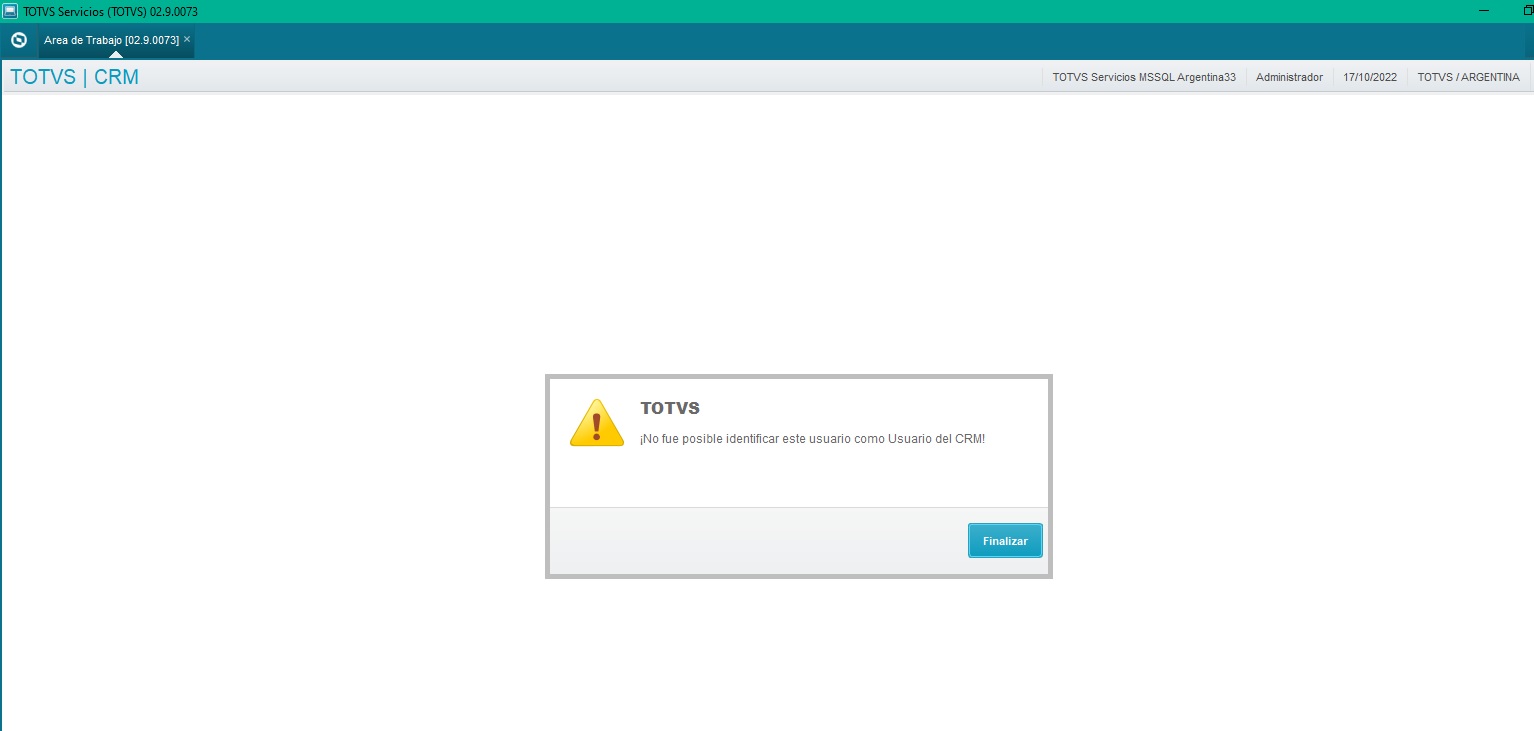Click the message about Usuario del CRM
Screen dimensions: 1534x731
(x=813, y=439)
